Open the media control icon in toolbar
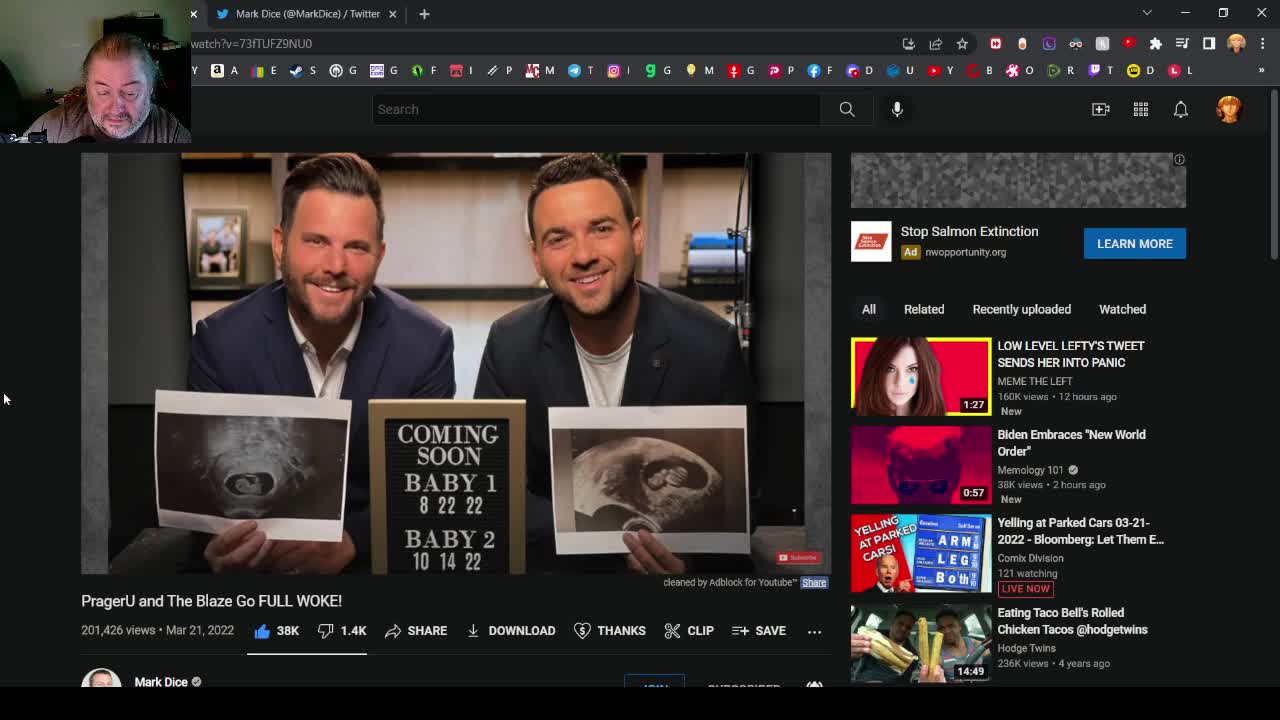The height and width of the screenshot is (720, 1280). click(x=1182, y=44)
